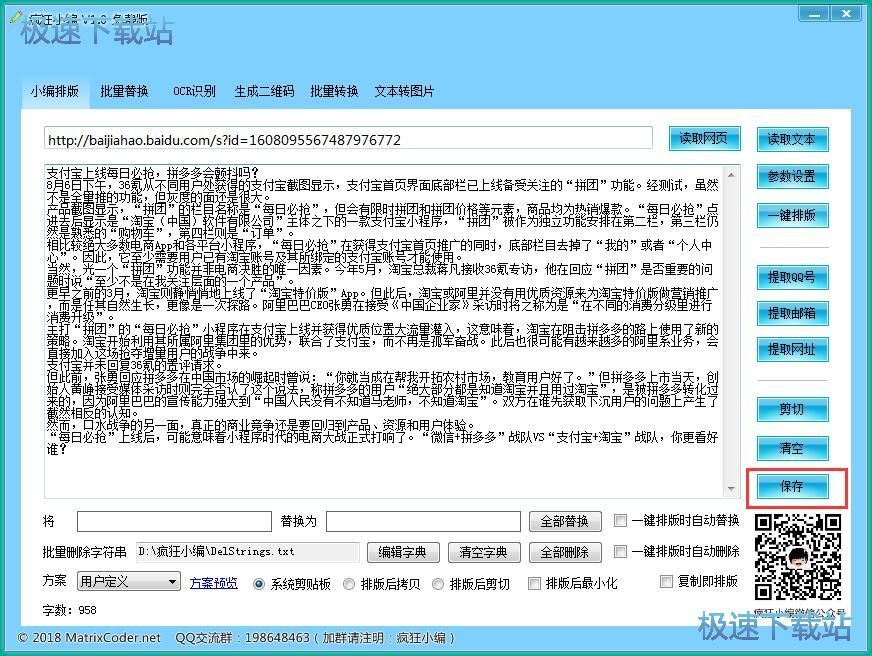Click the 全部删除 button

point(565,553)
